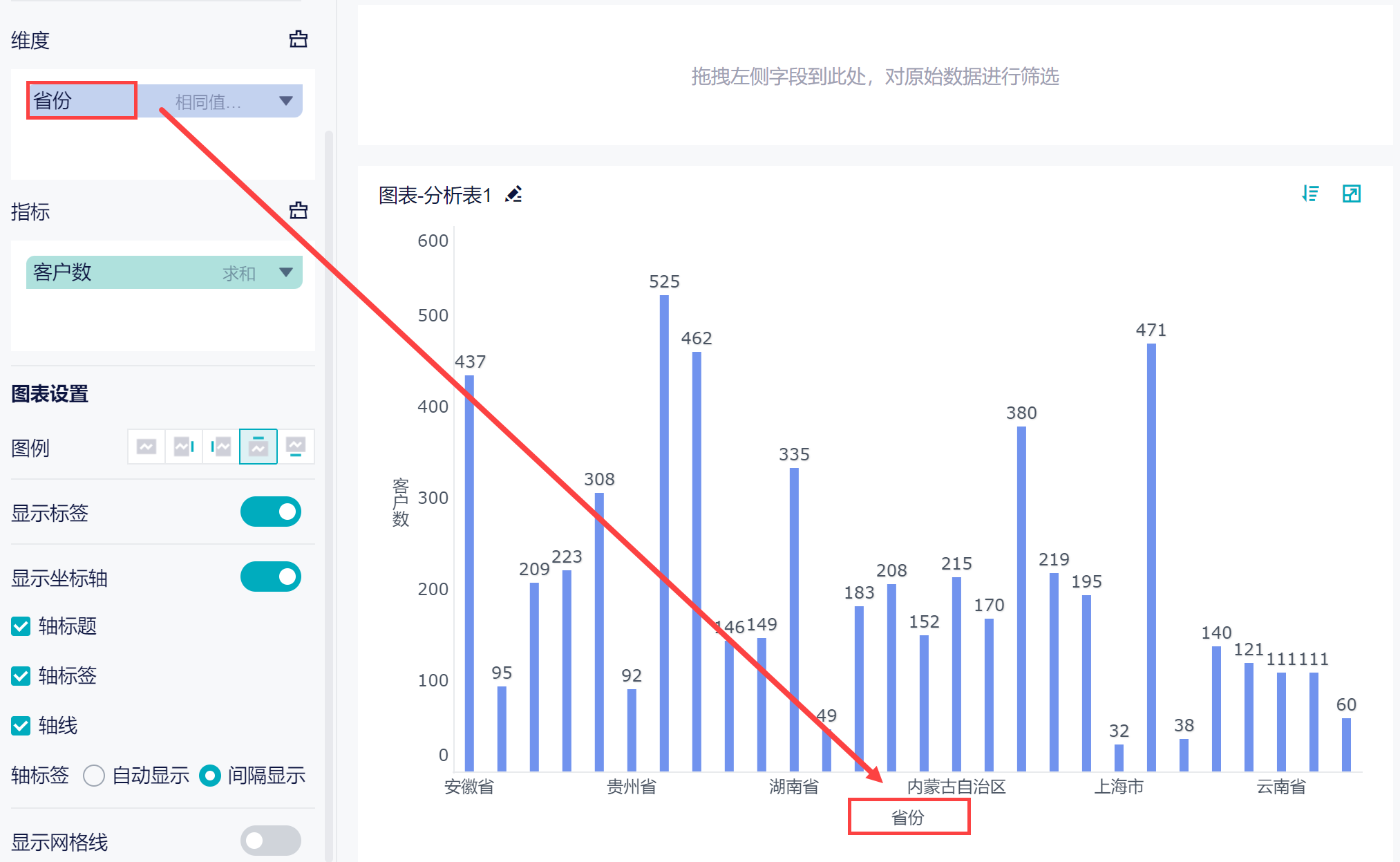Turn off the 显示标签 switch
The height and width of the screenshot is (862, 1400).
(x=271, y=512)
